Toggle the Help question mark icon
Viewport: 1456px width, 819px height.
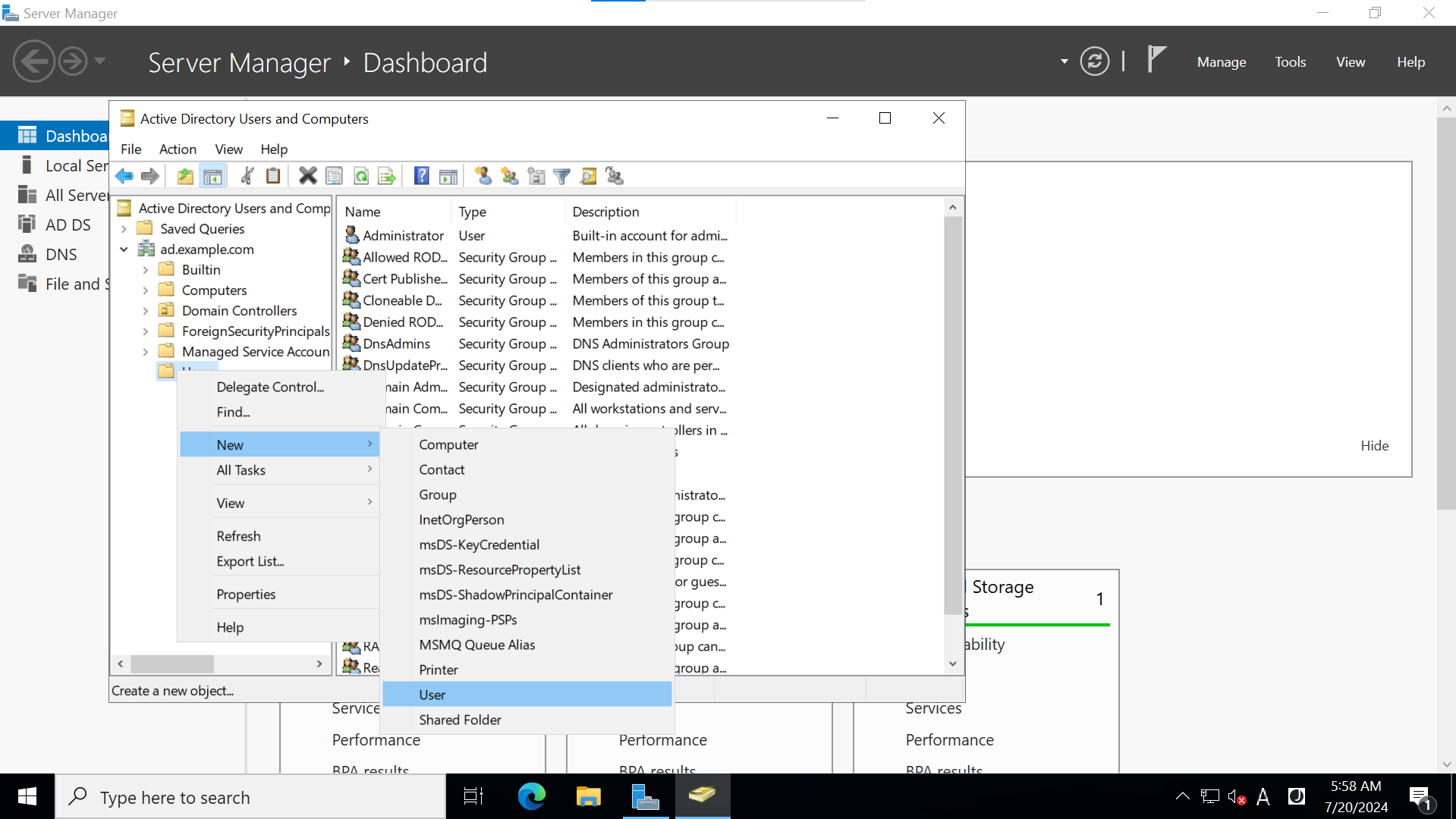(421, 175)
